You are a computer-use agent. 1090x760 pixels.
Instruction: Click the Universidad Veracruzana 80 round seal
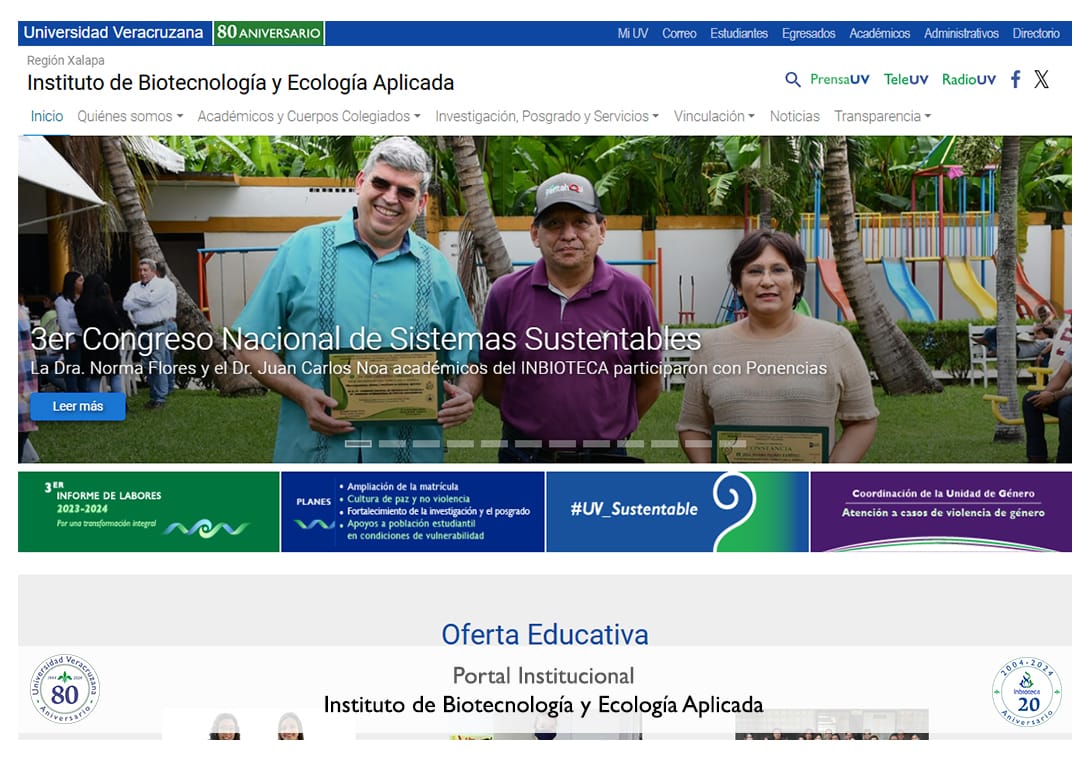65,689
